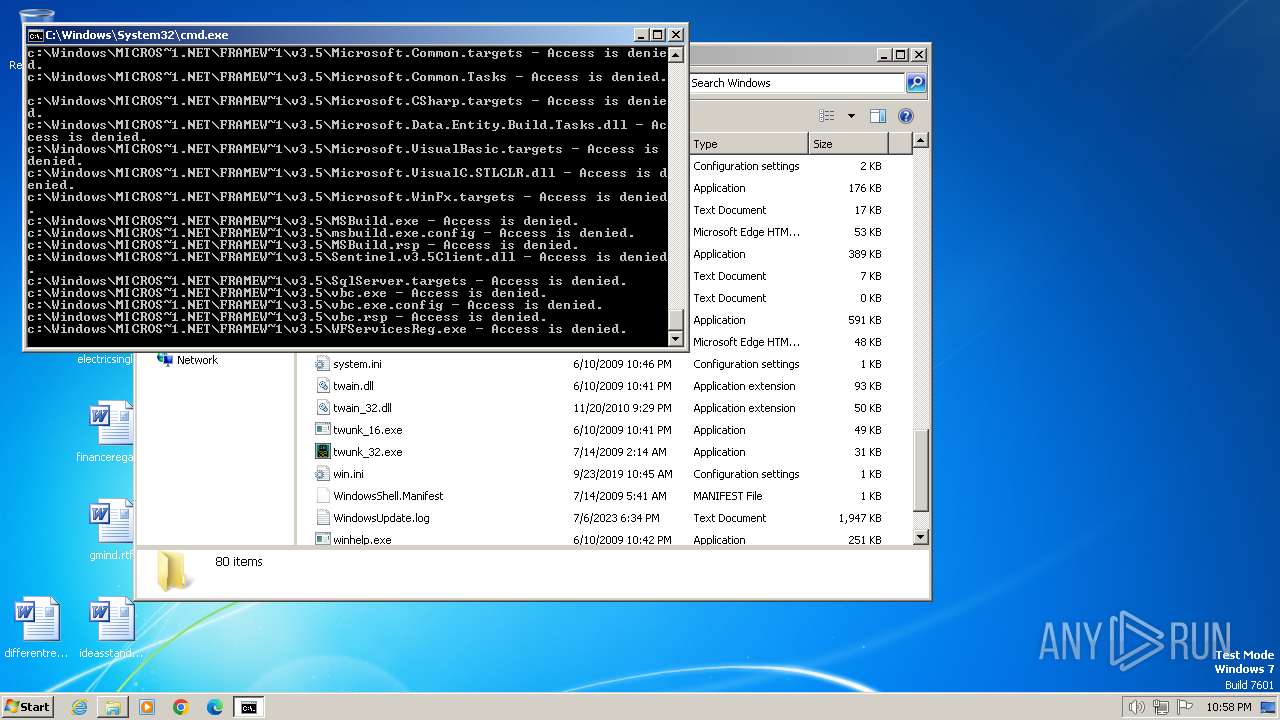
Task: Click the 389 KB size cell
Action: click(x=865, y=254)
